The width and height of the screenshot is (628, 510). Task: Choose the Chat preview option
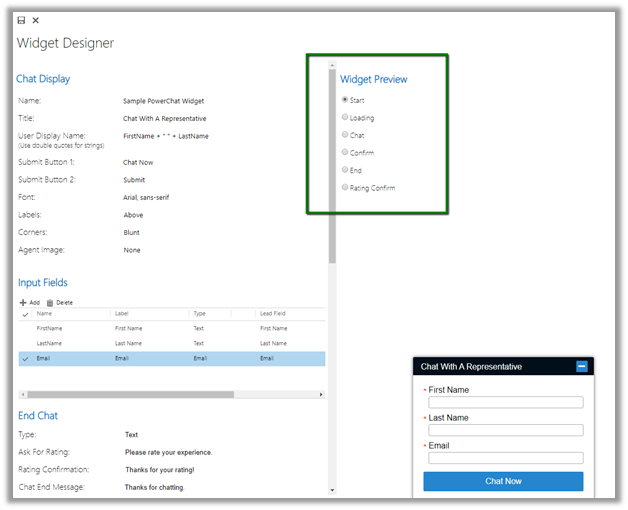345,135
